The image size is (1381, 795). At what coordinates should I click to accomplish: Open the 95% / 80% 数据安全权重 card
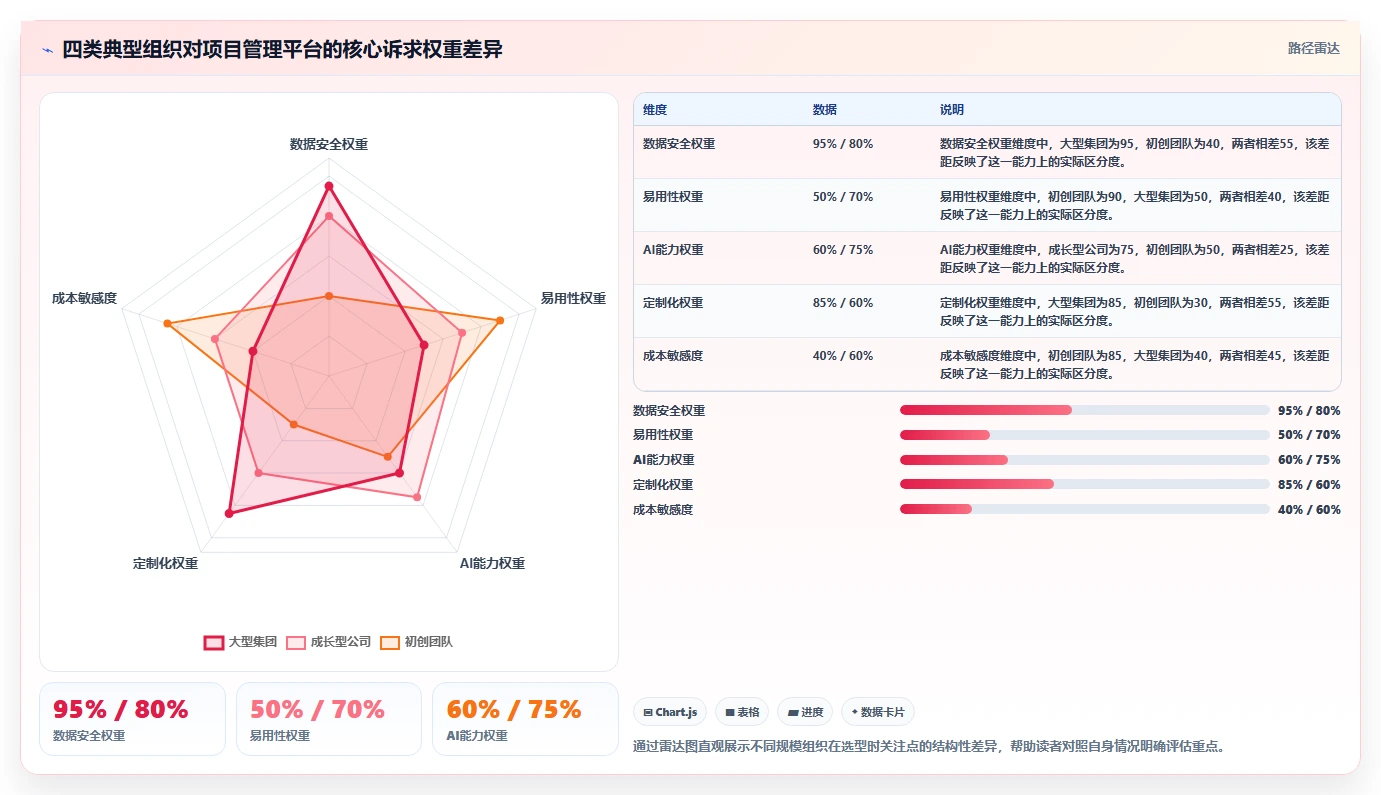pos(132,719)
